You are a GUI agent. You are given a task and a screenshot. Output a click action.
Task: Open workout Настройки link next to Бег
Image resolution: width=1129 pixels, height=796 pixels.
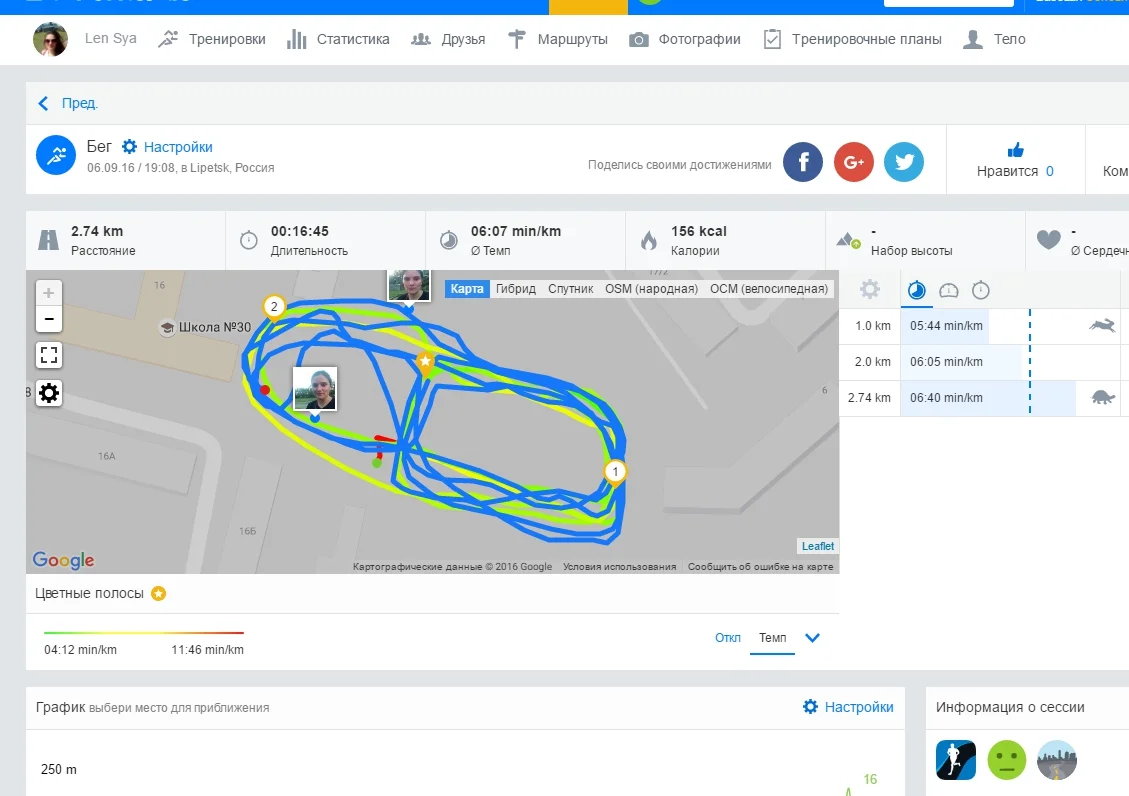(x=167, y=147)
